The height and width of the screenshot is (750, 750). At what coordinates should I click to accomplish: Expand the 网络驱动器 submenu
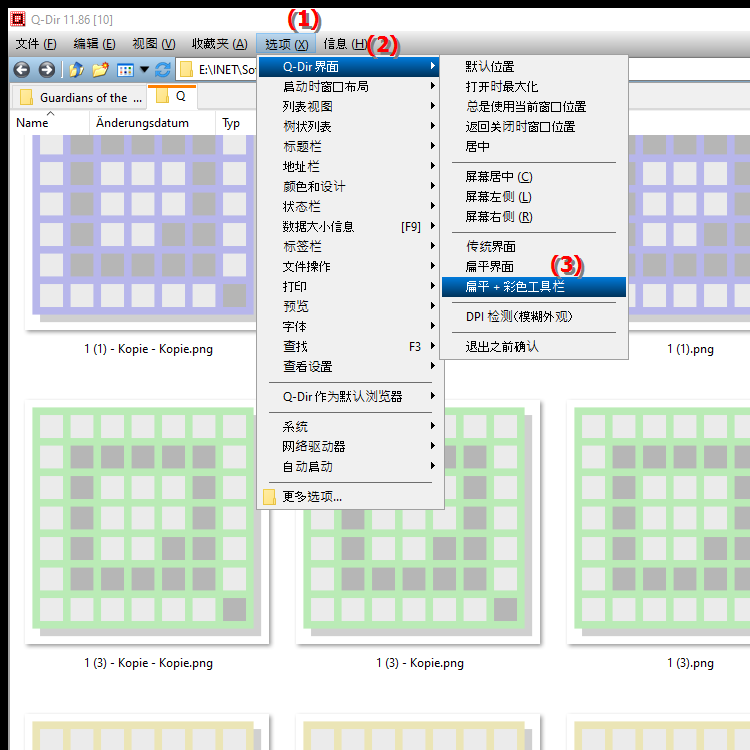click(349, 447)
